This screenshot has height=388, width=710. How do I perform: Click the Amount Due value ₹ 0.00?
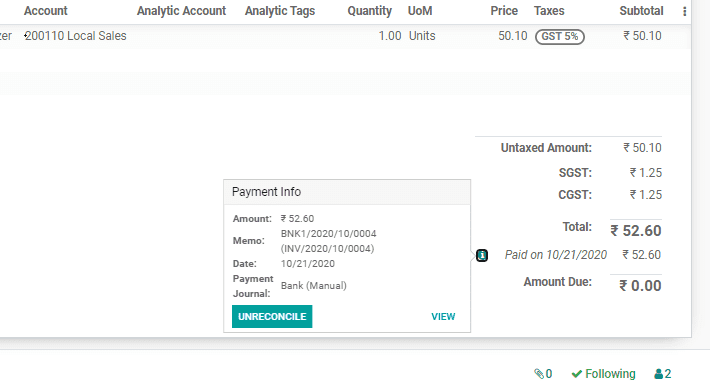(640, 286)
